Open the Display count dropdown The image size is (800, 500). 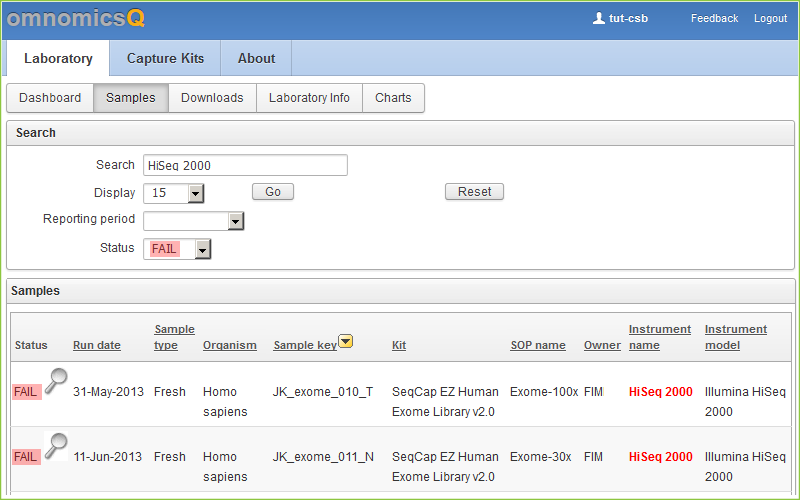[195, 193]
